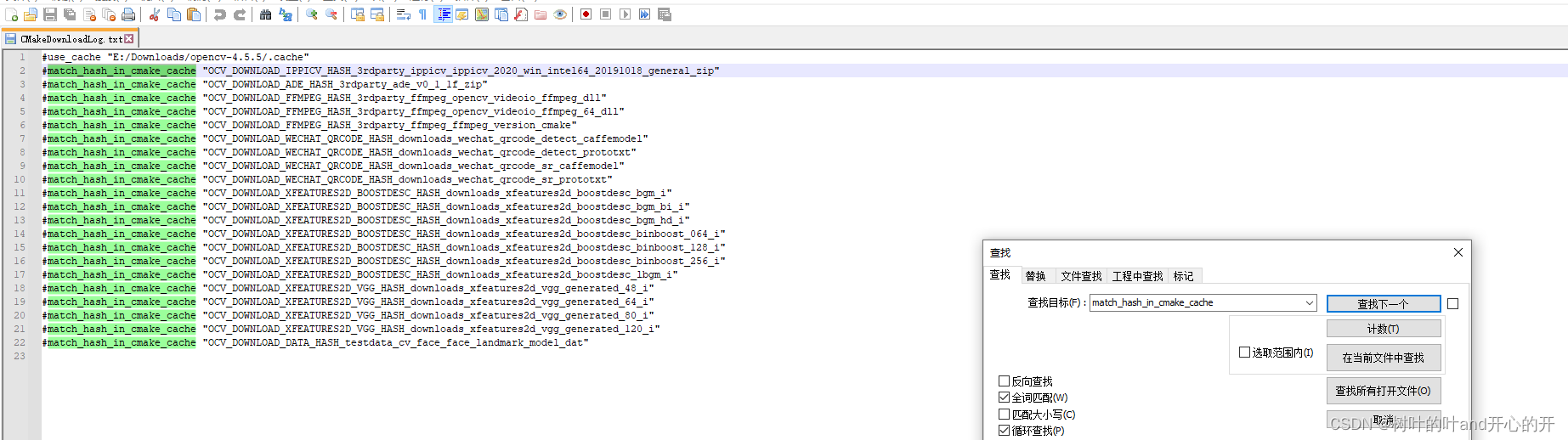The image size is (1568, 440).
Task: Start macro recording with the red dot
Action: [586, 14]
